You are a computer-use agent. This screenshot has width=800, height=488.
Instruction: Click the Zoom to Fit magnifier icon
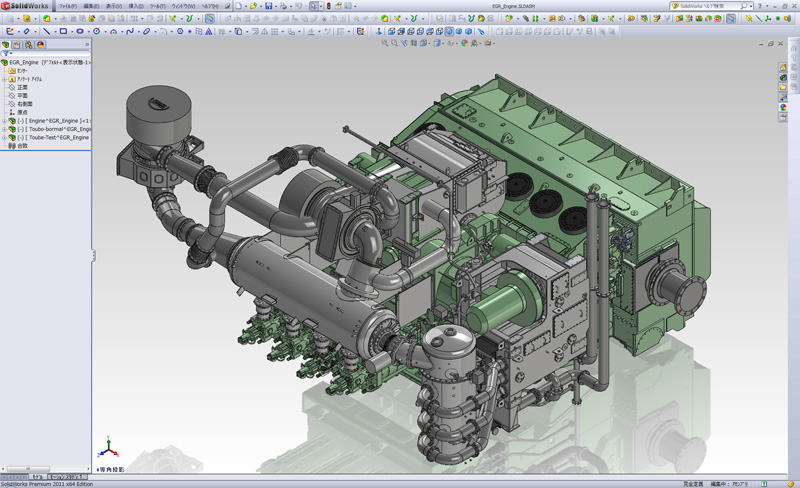tap(385, 43)
